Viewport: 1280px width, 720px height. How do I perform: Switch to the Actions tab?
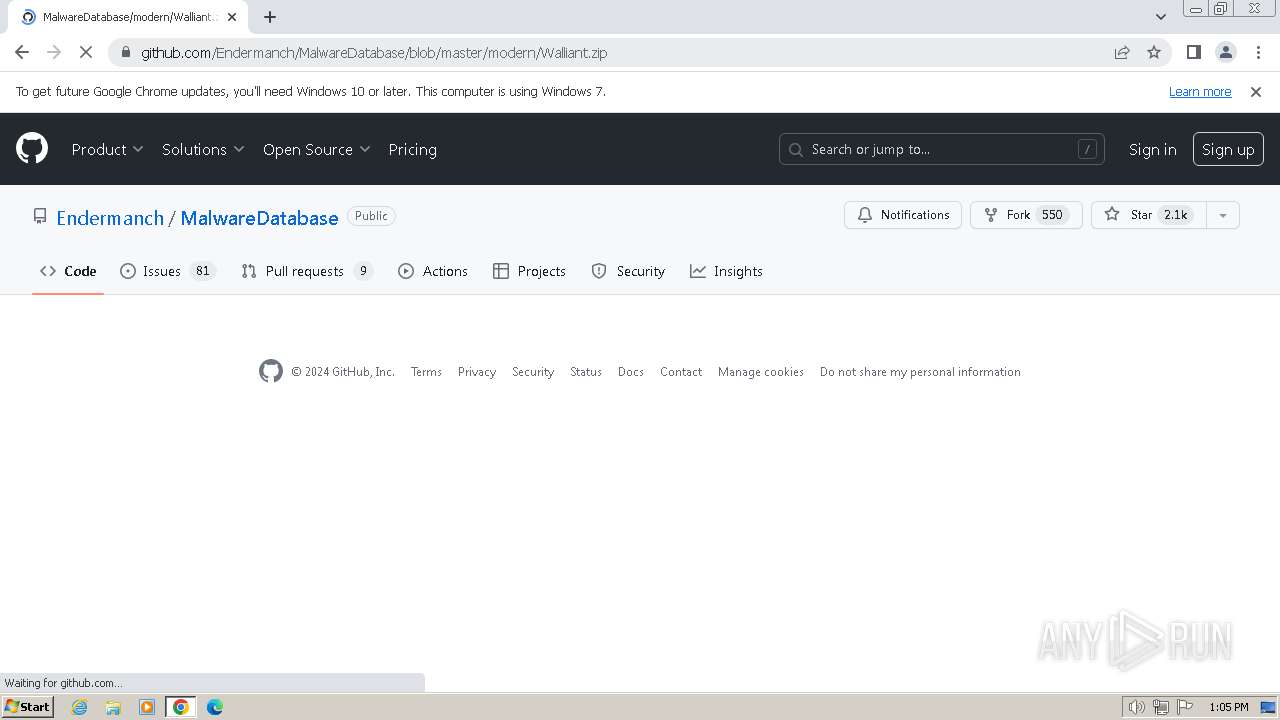[x=433, y=271]
